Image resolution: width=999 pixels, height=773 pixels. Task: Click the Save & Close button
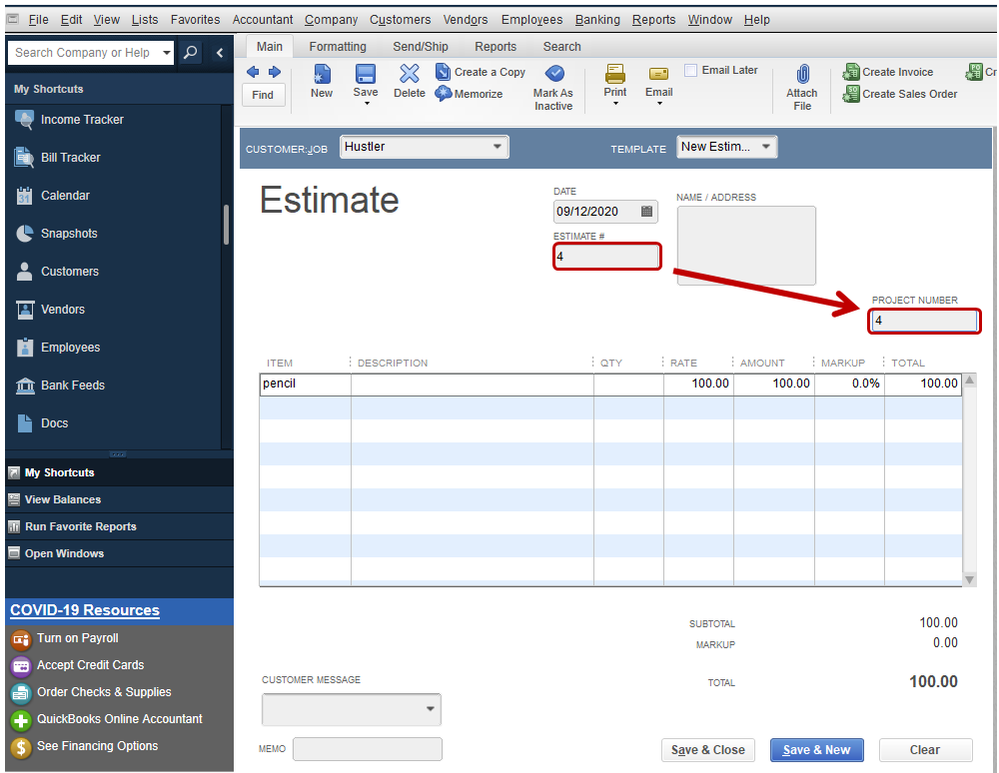pos(708,750)
